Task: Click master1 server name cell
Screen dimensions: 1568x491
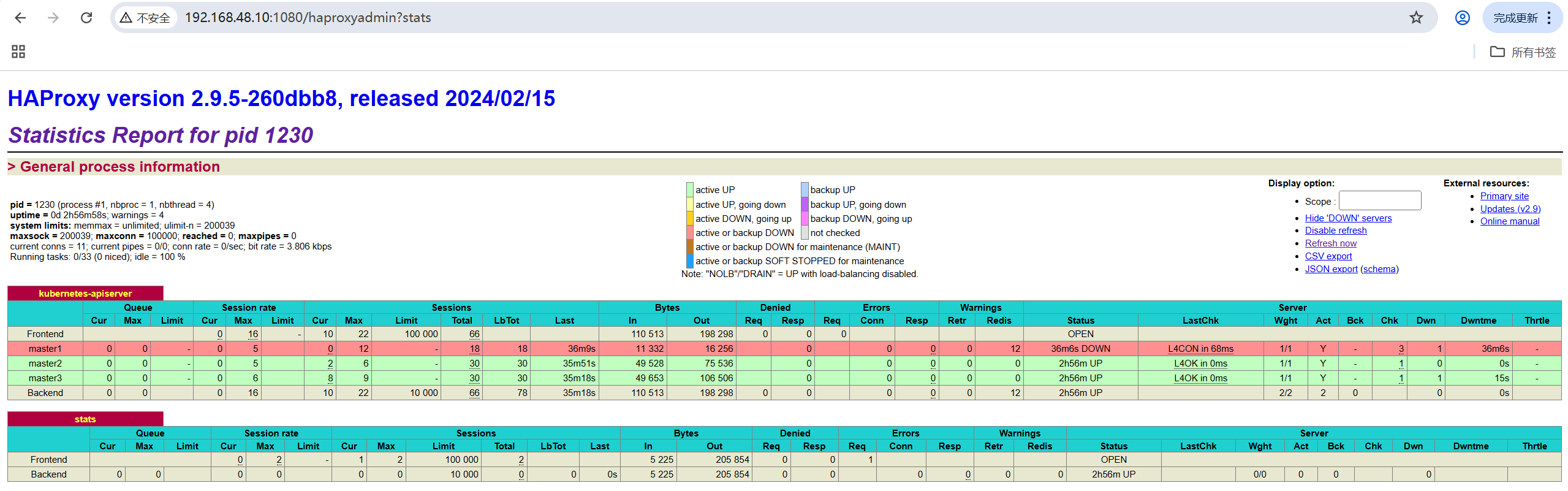Action: pyautogui.click(x=45, y=349)
